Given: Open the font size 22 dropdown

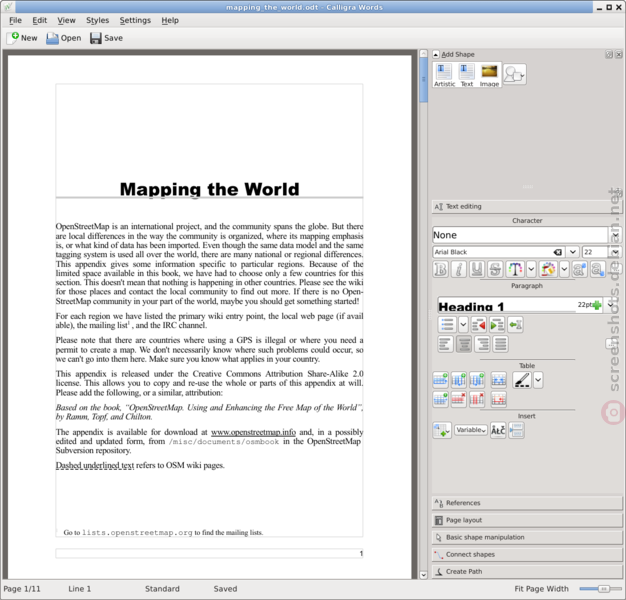Looking at the screenshot, I should pos(615,252).
